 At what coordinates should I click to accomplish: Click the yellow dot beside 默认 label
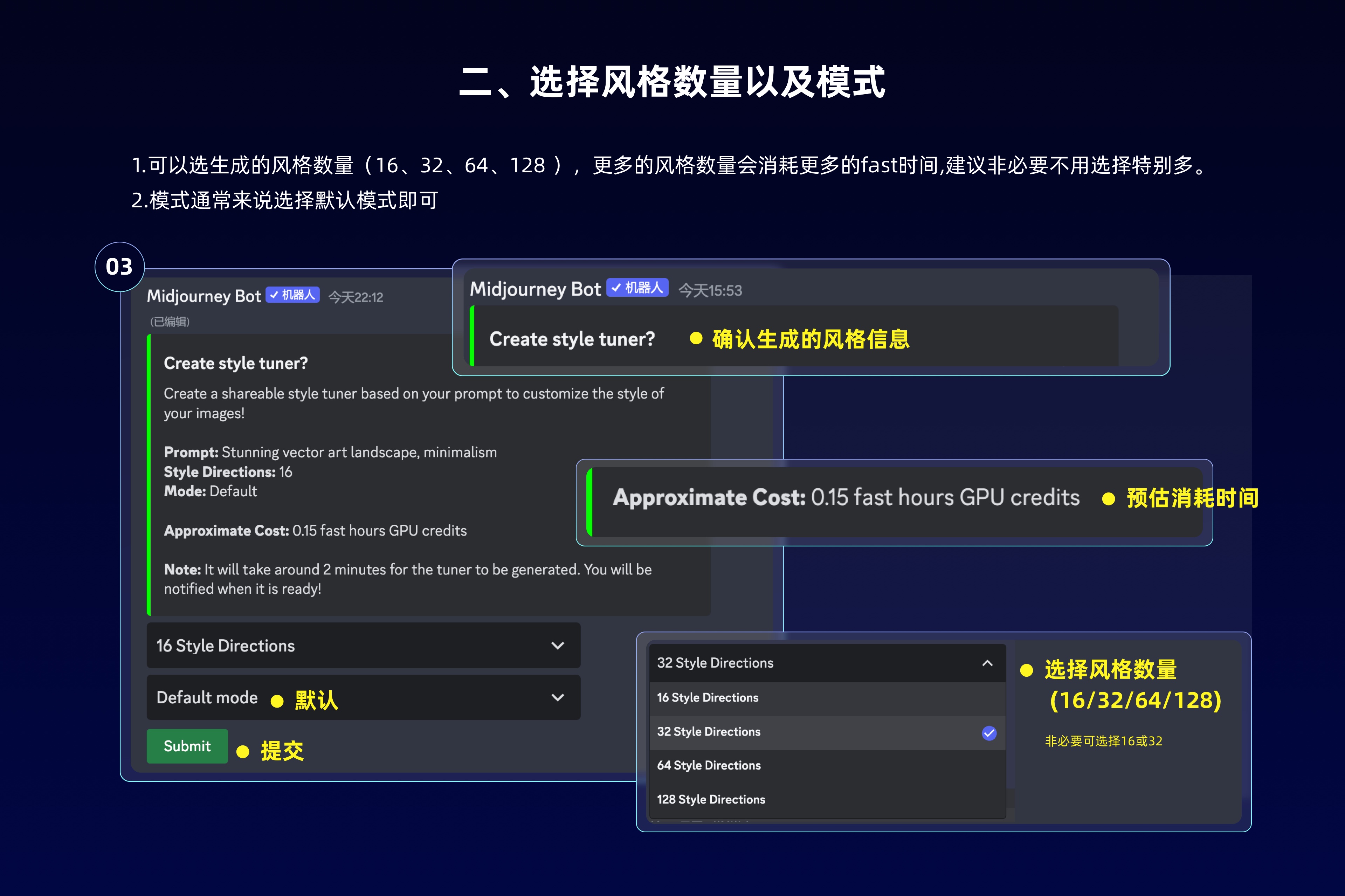pyautogui.click(x=277, y=701)
